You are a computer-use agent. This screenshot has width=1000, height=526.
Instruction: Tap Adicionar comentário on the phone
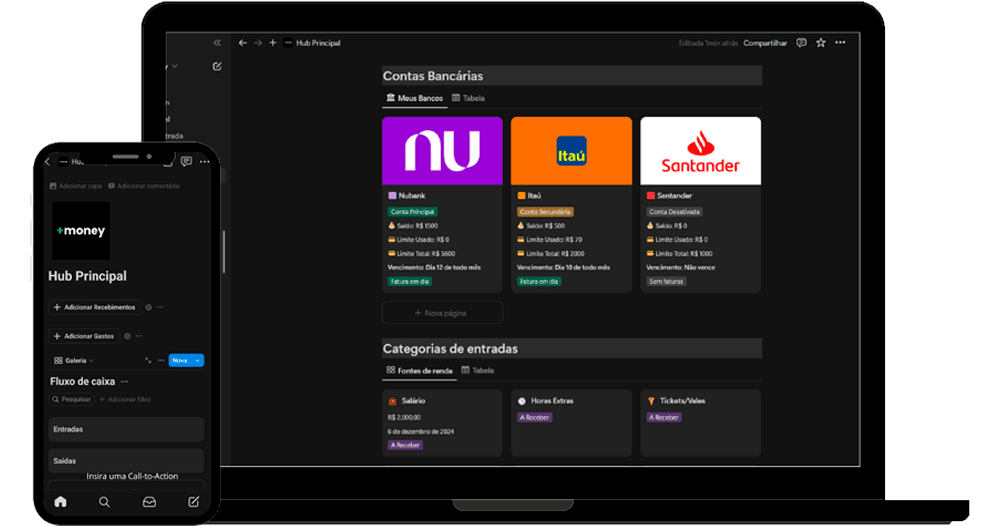144,186
